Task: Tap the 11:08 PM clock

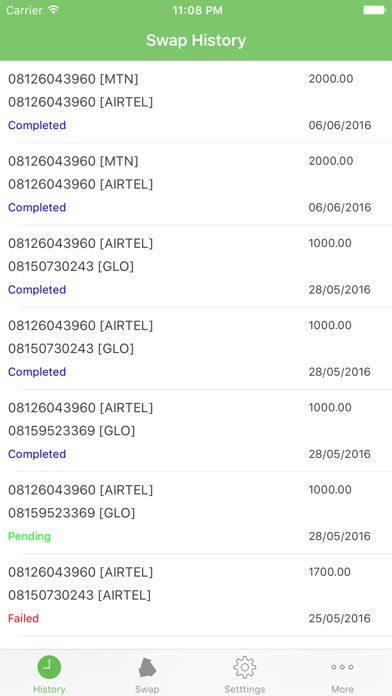Action: point(197,10)
